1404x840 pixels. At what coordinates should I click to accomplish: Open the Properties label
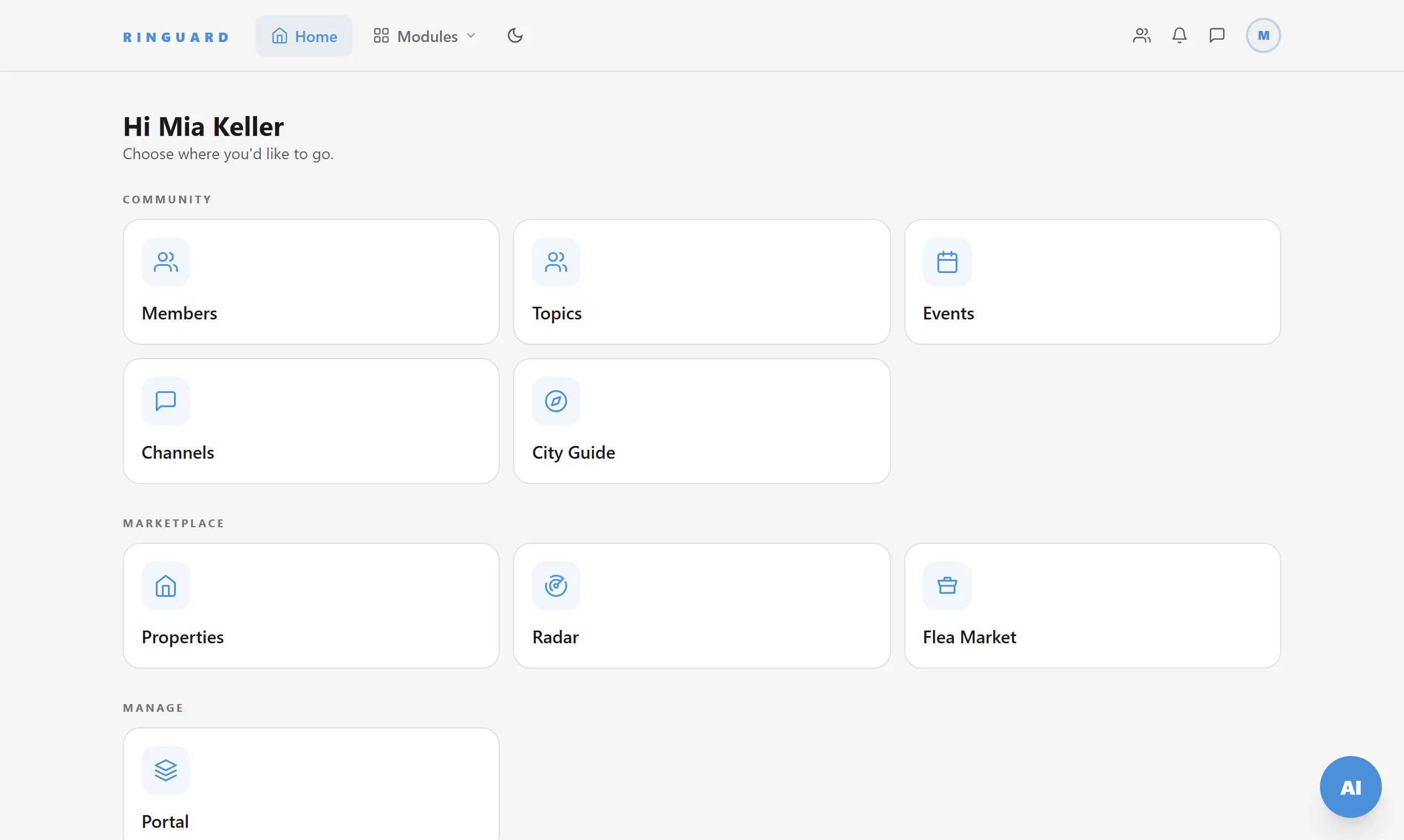183,637
